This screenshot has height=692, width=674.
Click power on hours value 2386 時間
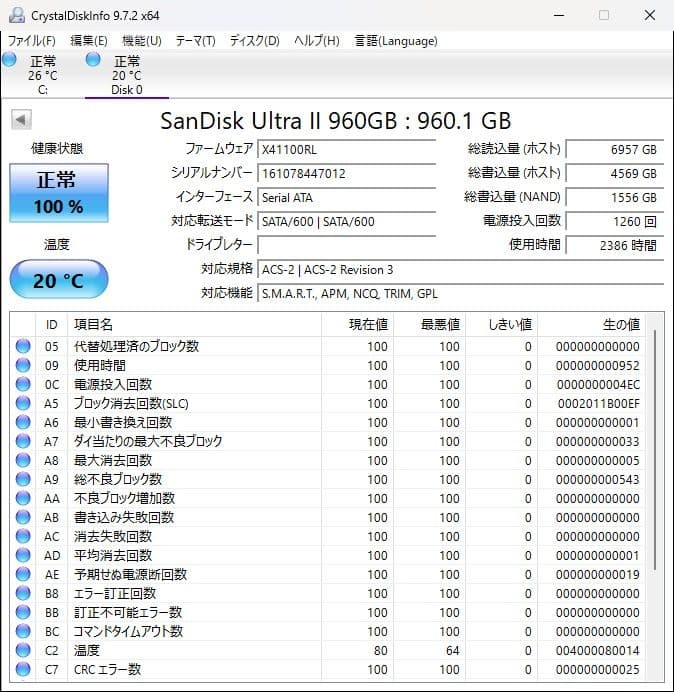pyautogui.click(x=614, y=245)
